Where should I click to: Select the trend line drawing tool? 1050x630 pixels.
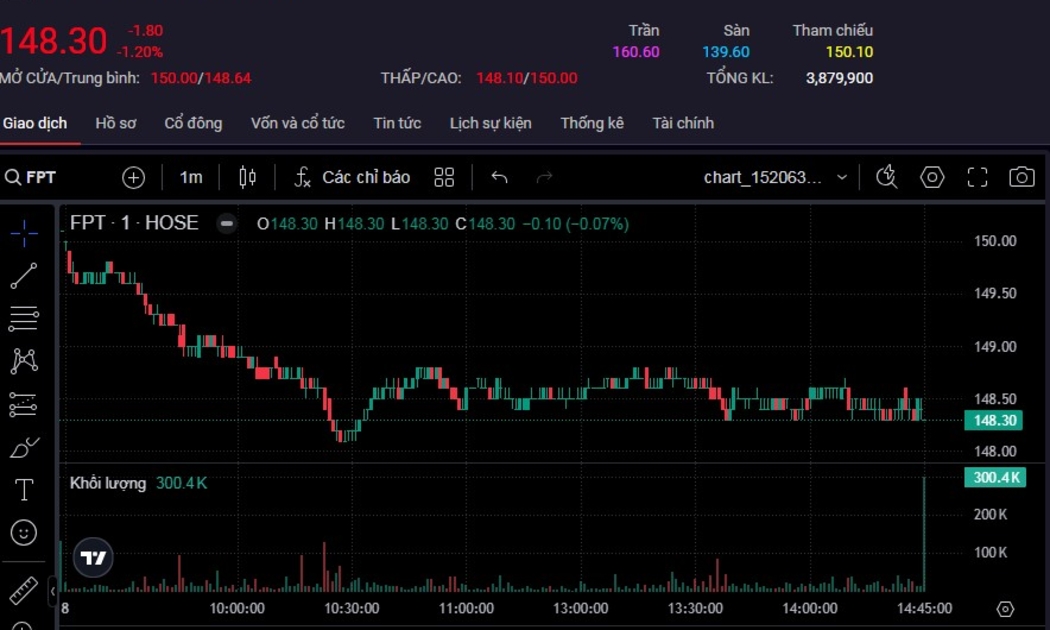[24, 276]
